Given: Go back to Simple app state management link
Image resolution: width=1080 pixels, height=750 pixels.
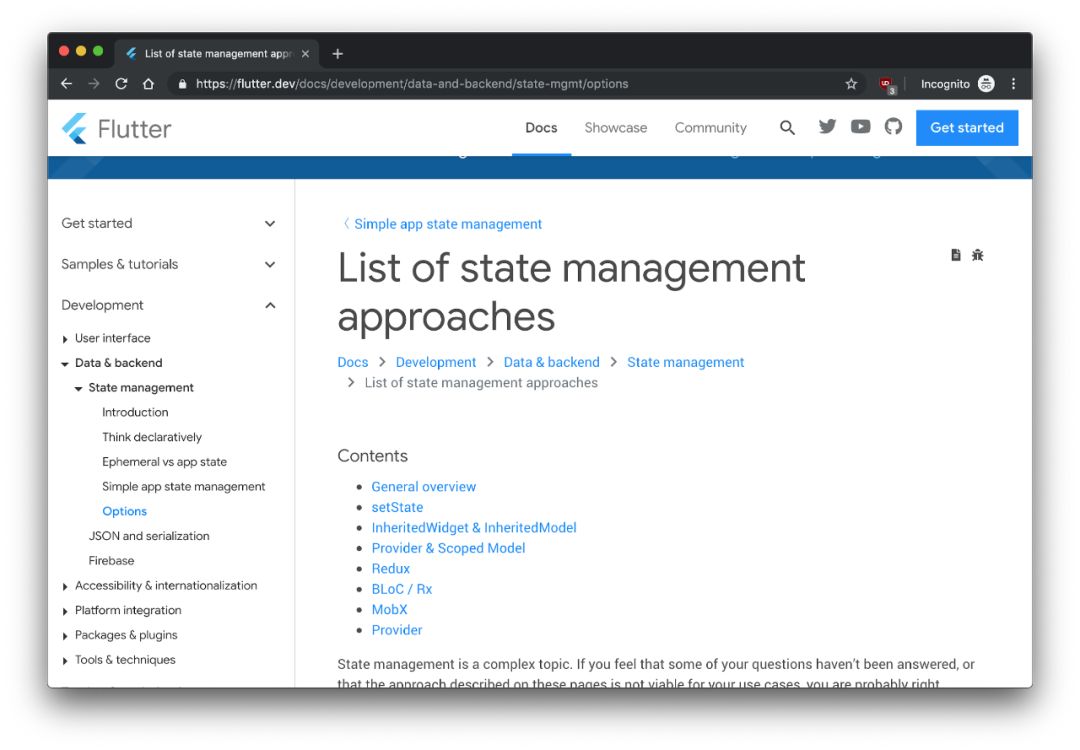Looking at the screenshot, I should point(442,224).
